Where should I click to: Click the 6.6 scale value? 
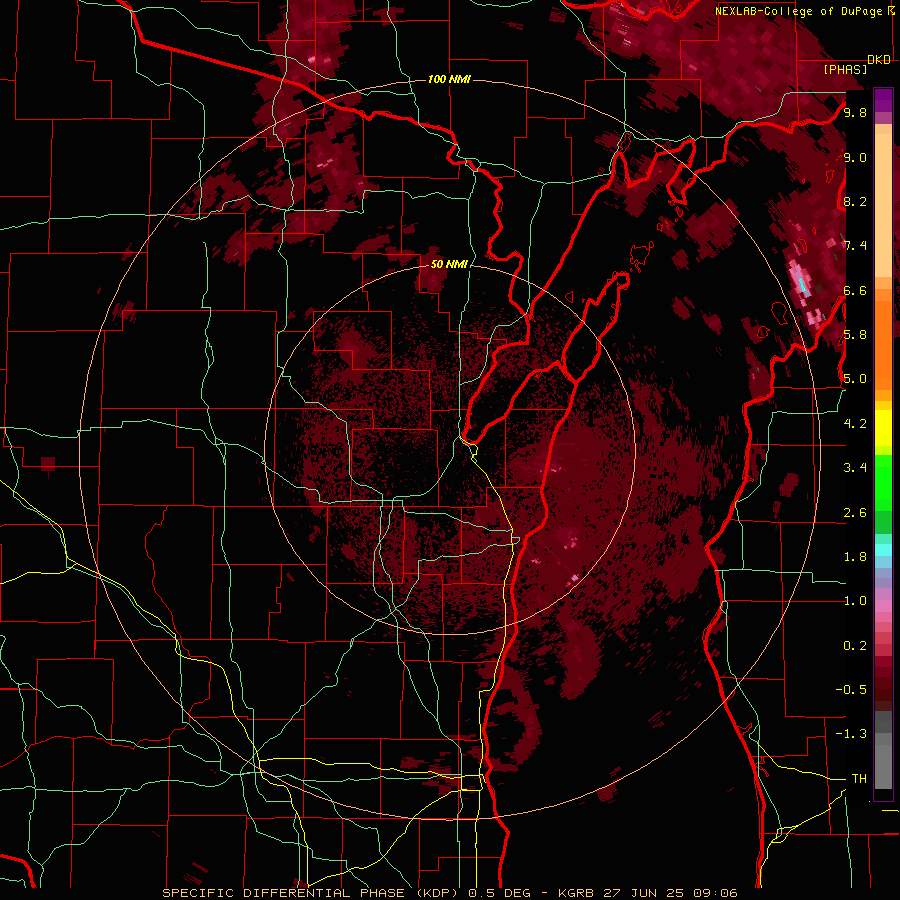pyautogui.click(x=855, y=290)
